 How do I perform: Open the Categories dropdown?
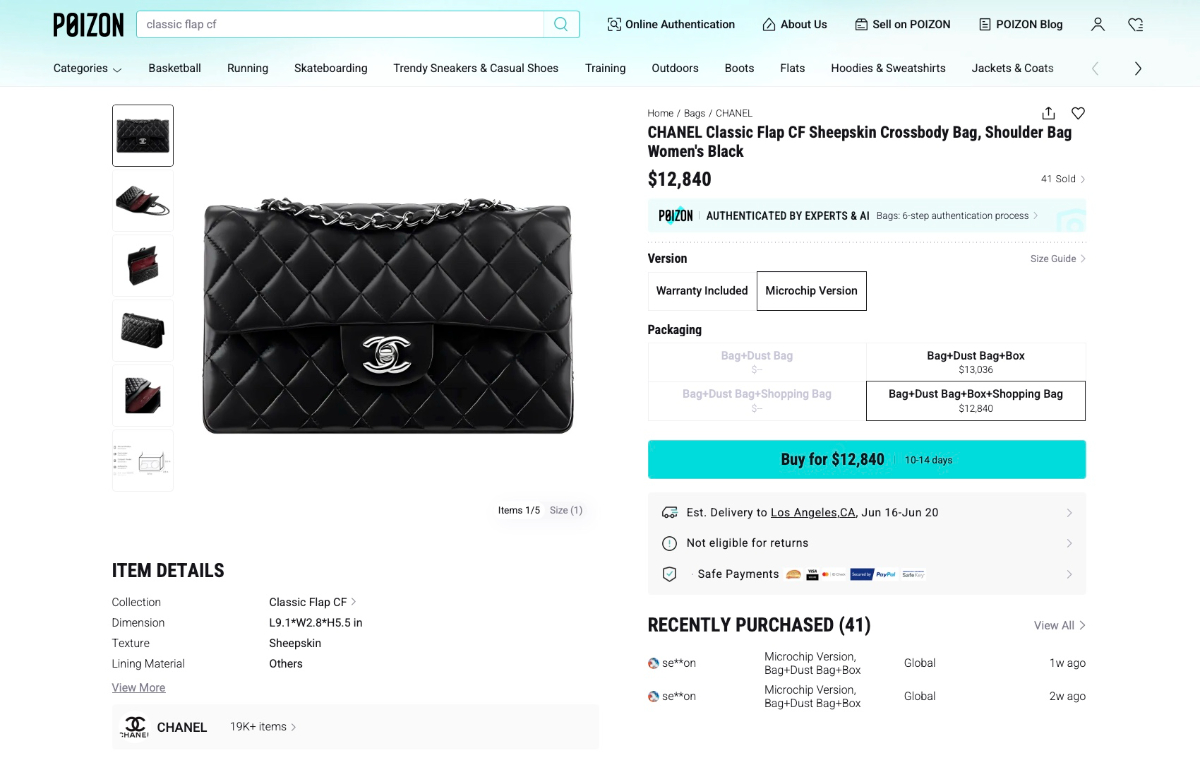87,68
